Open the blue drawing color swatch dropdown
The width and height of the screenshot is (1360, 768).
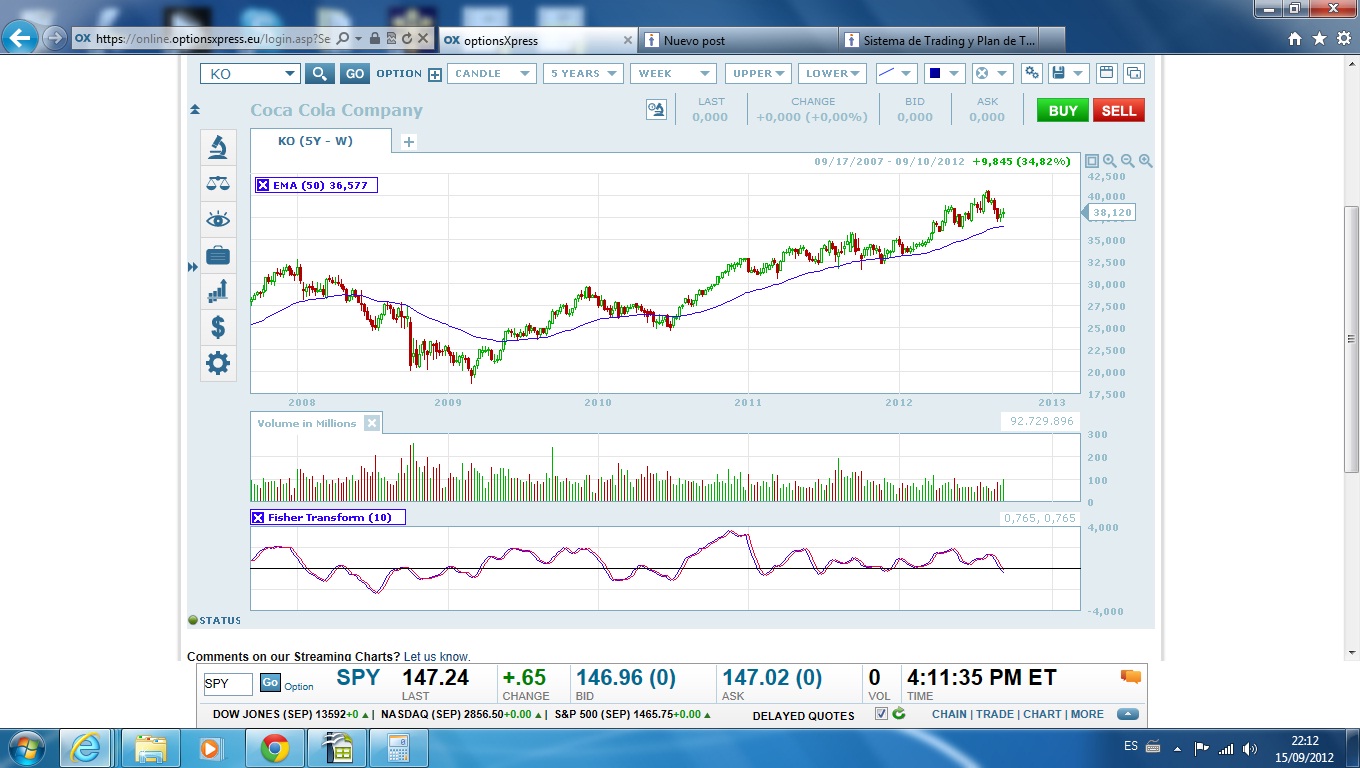point(944,73)
